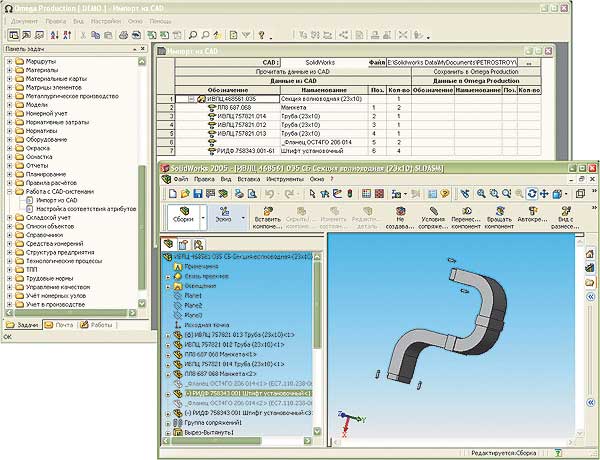This screenshot has height=460, width=600.
Task: Collapse the ИВЛЦ.468561.035 row in import table
Action: pyautogui.click(x=192, y=99)
